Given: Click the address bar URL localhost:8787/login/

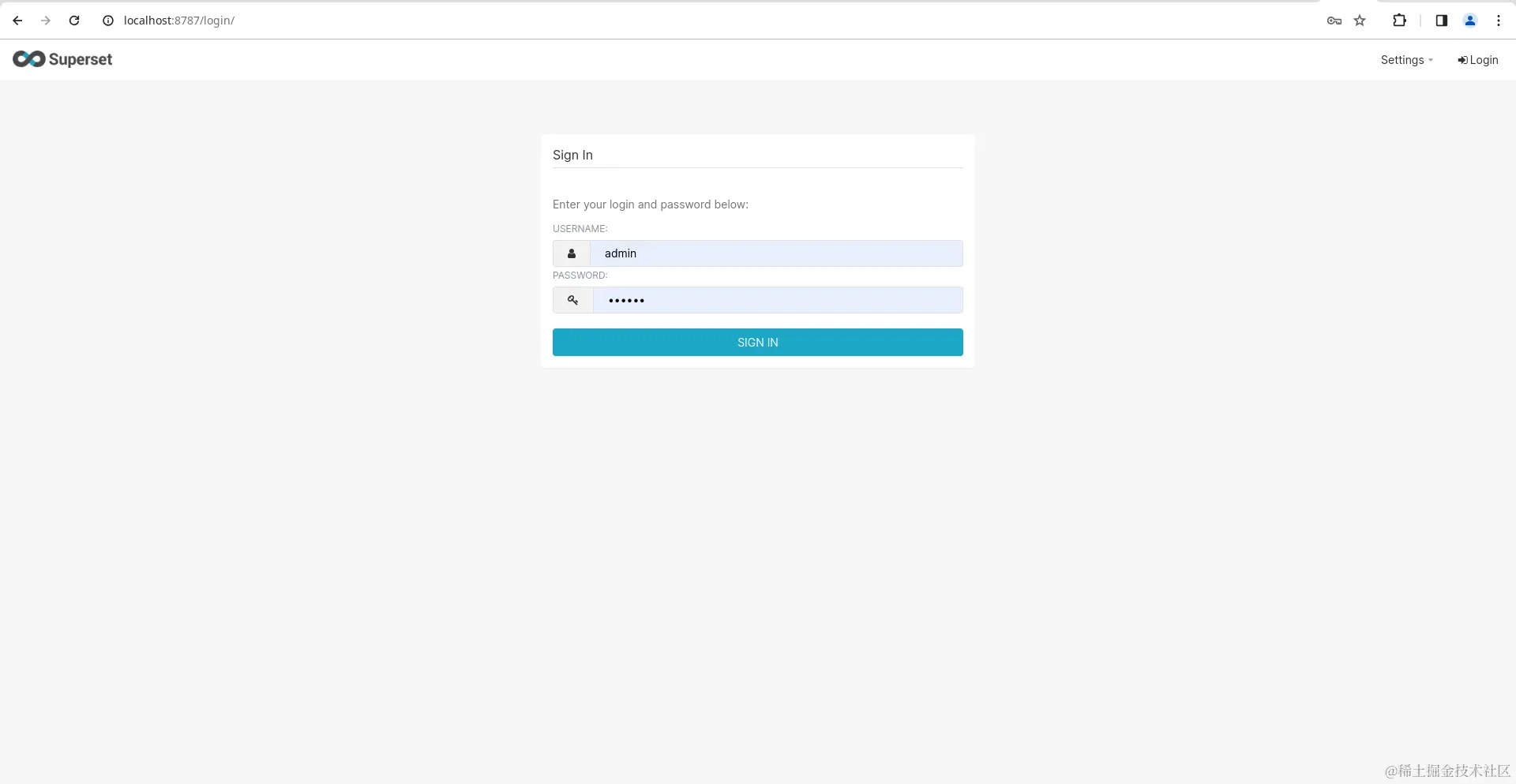Looking at the screenshot, I should pyautogui.click(x=179, y=21).
